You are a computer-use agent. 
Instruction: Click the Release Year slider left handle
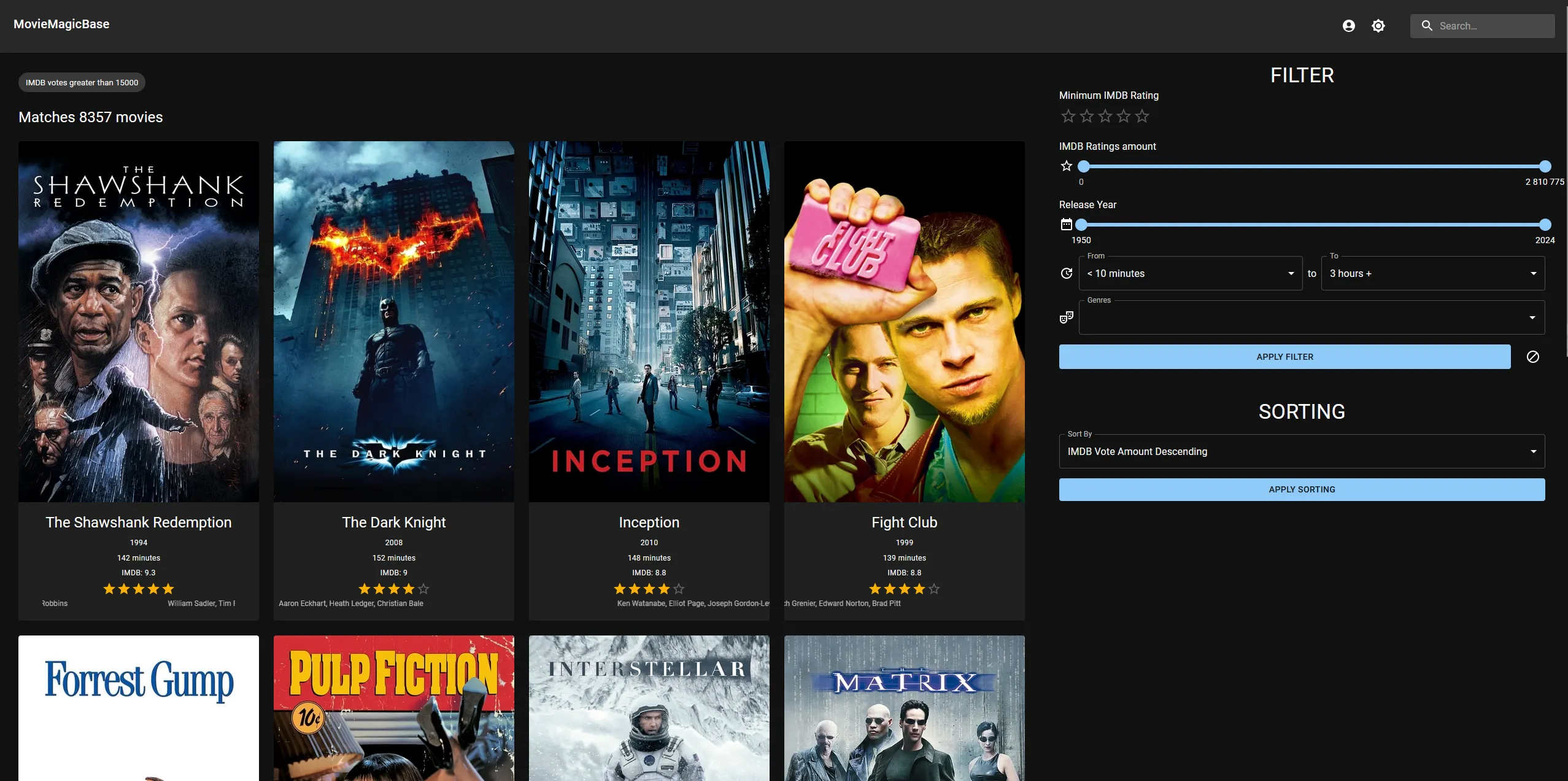(1083, 225)
